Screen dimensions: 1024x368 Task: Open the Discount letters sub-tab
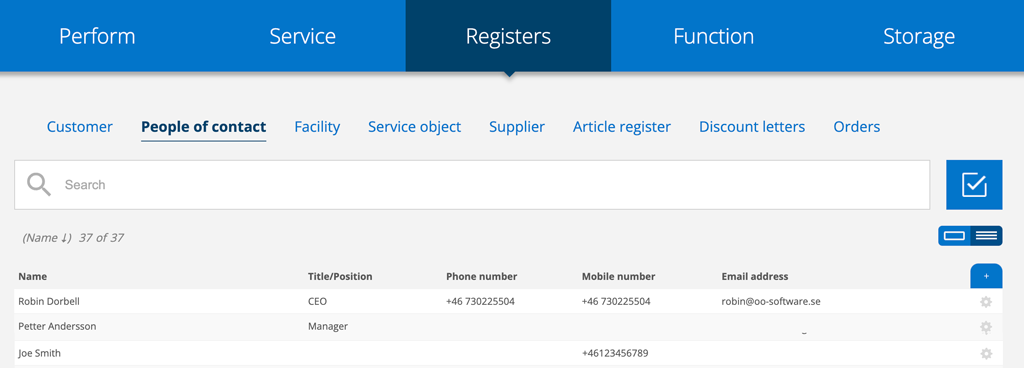[752, 127]
